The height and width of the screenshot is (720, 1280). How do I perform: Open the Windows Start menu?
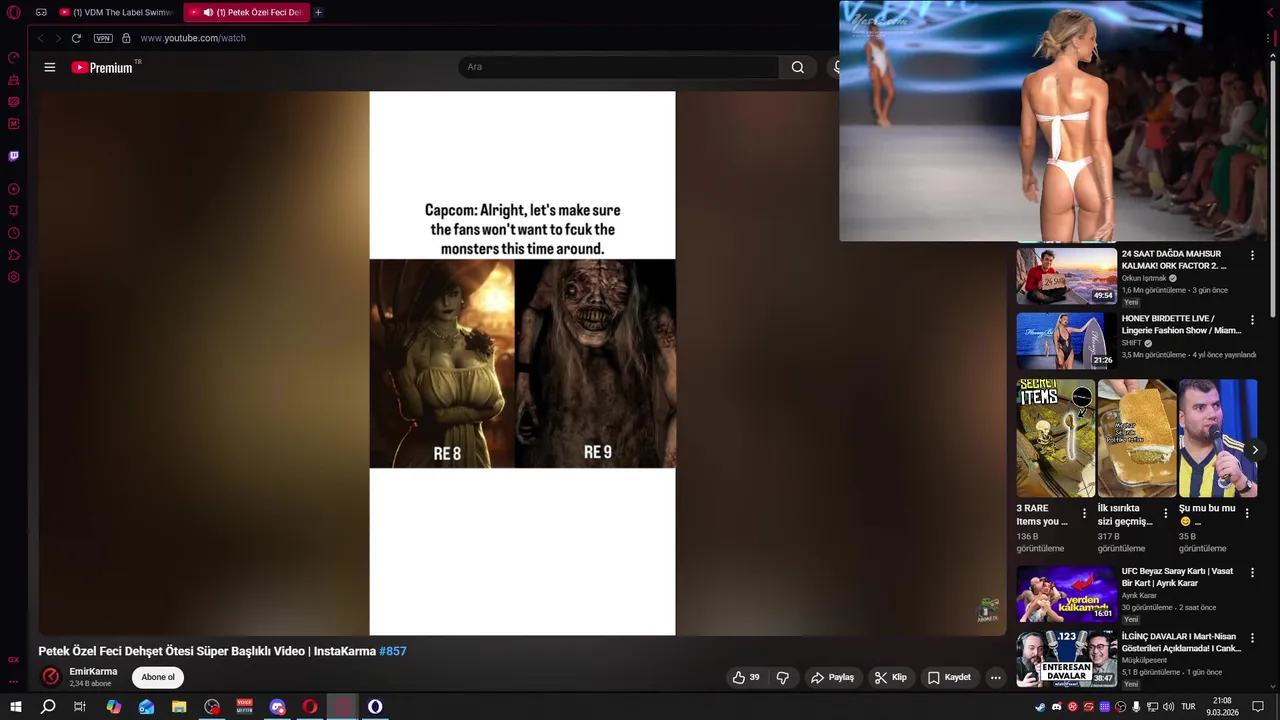(15, 707)
